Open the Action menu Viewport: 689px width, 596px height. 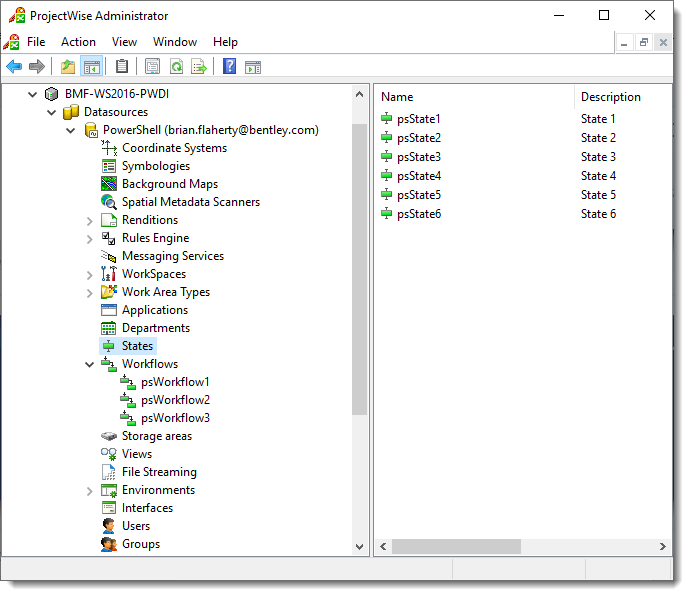pos(78,42)
